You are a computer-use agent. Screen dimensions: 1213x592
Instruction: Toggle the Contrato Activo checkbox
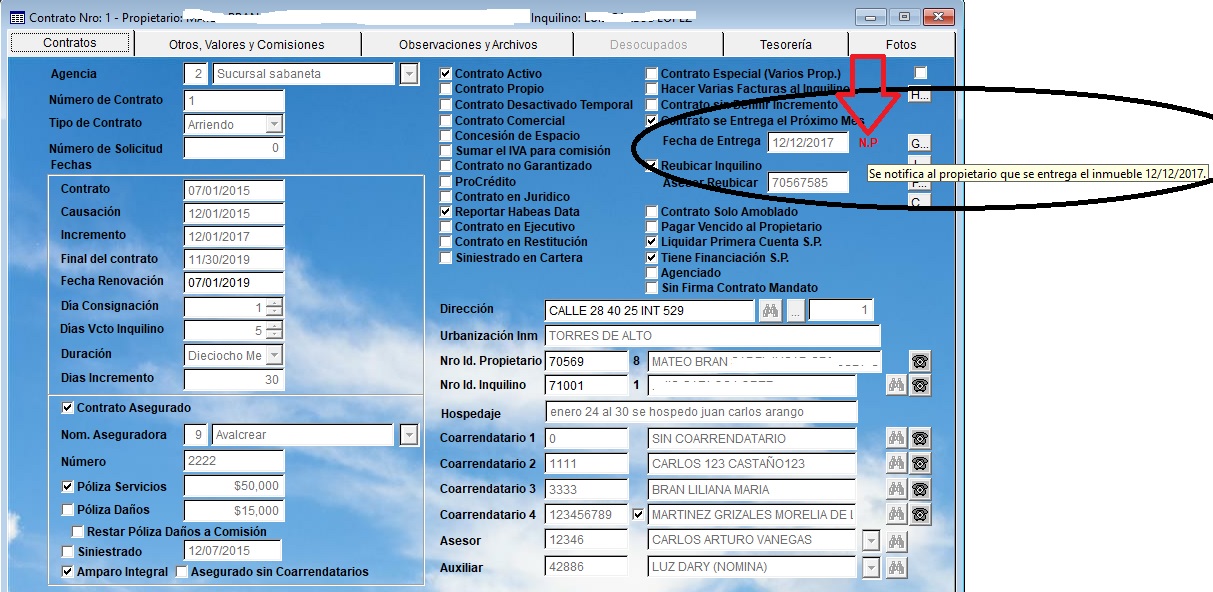[447, 74]
